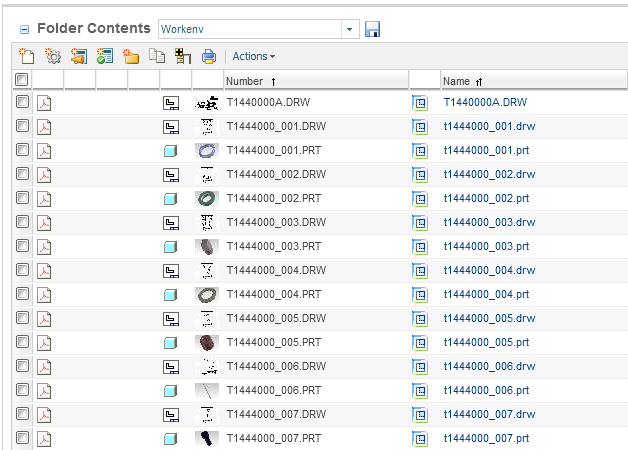Select number text T1444000_002.DRW
The height and width of the screenshot is (450, 628).
[276, 174]
